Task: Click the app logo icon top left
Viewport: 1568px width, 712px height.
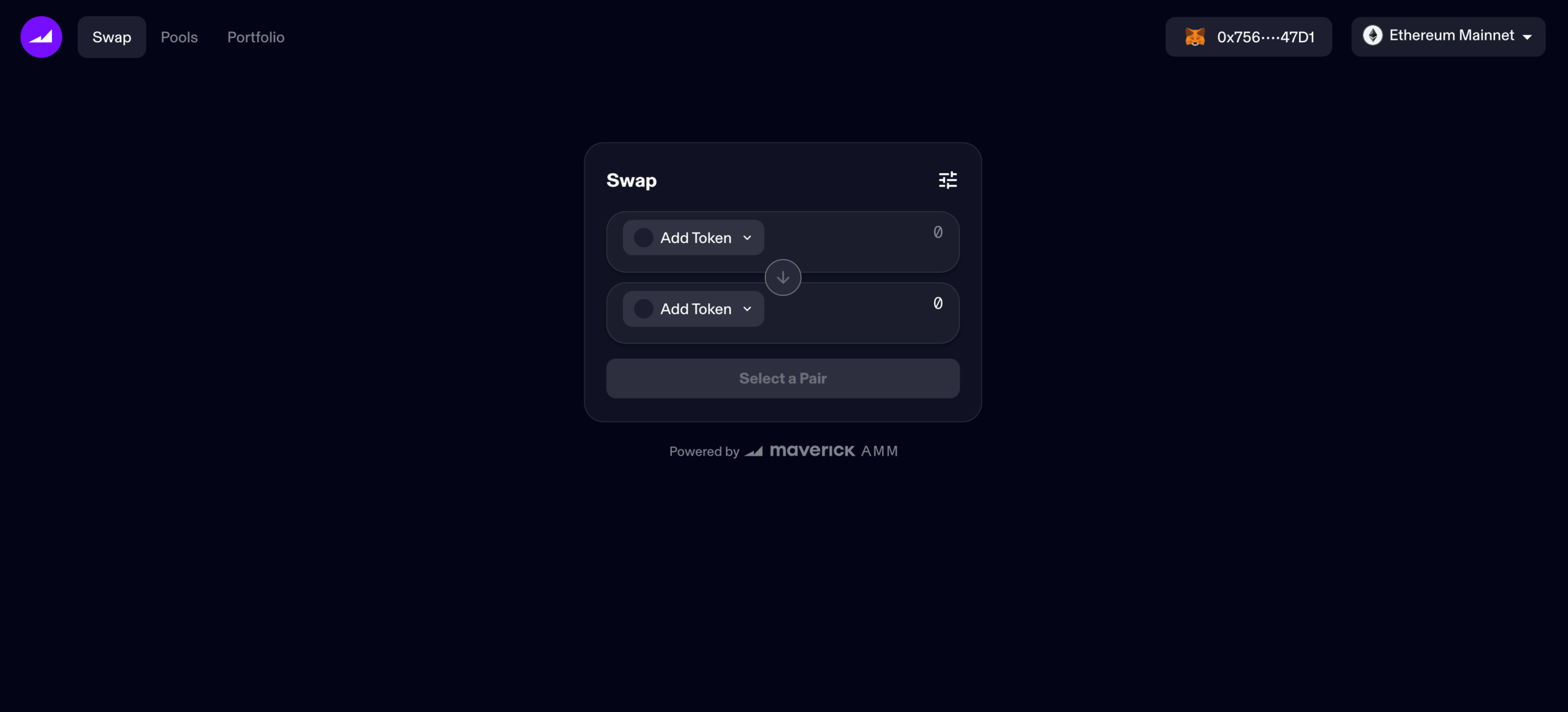Action: 40,36
